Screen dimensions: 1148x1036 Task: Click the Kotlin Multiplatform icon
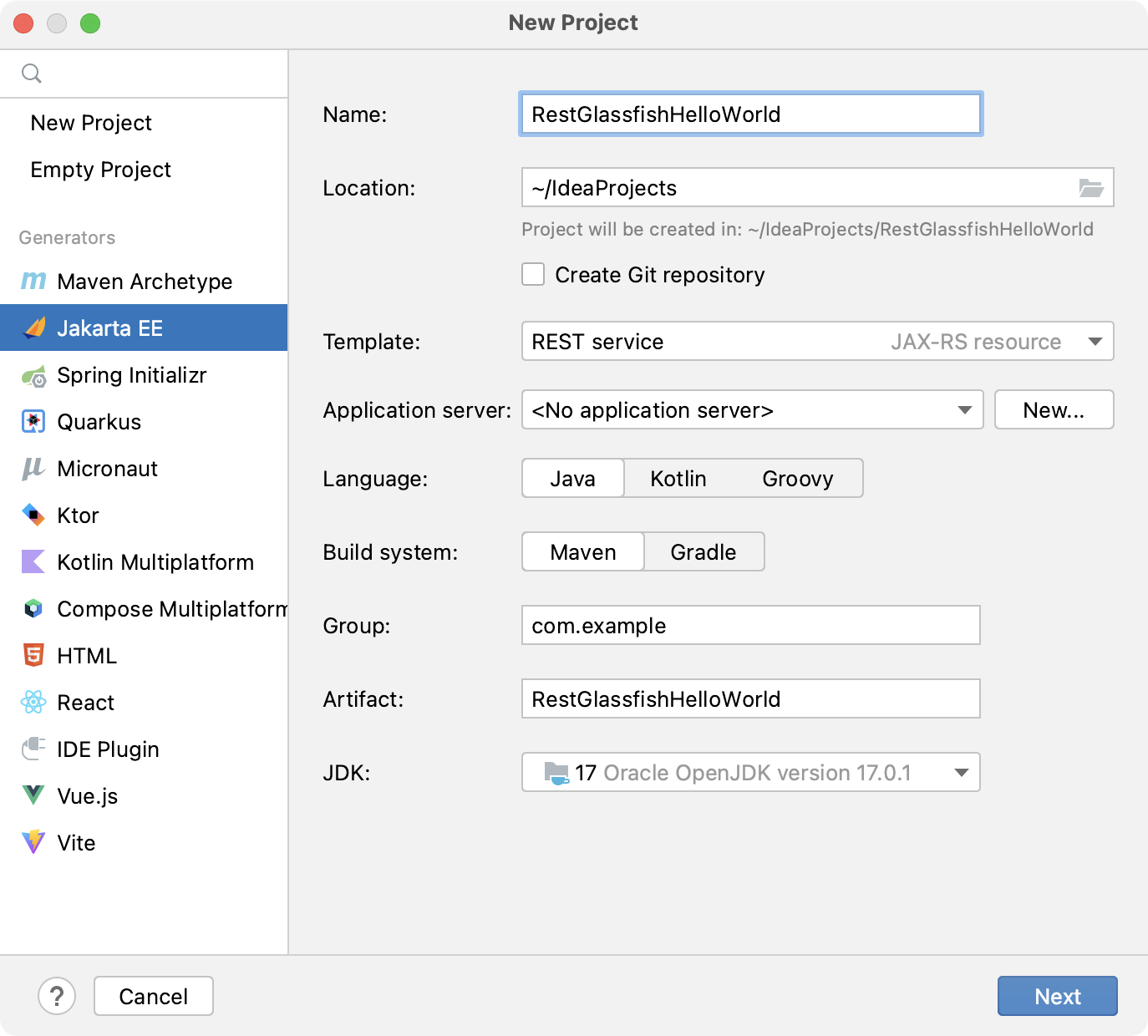coord(33,561)
